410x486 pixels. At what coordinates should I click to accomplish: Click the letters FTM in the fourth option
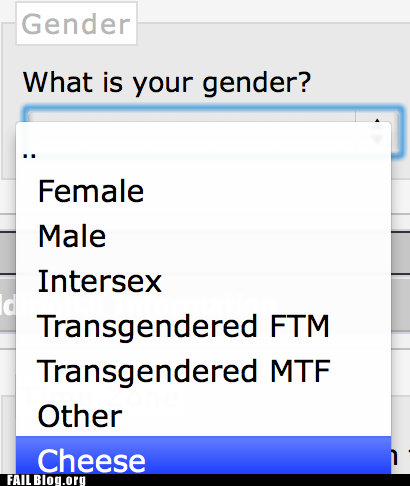click(300, 326)
